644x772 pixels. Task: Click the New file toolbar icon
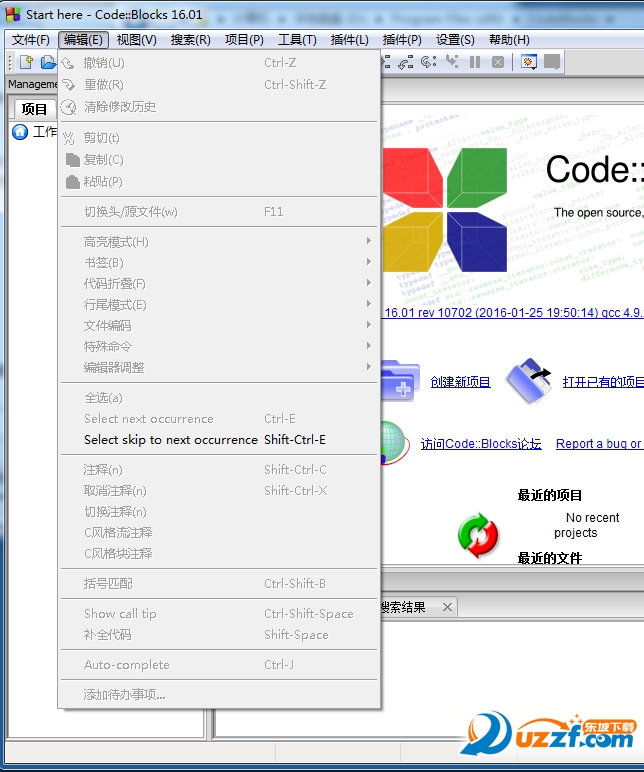(26, 62)
